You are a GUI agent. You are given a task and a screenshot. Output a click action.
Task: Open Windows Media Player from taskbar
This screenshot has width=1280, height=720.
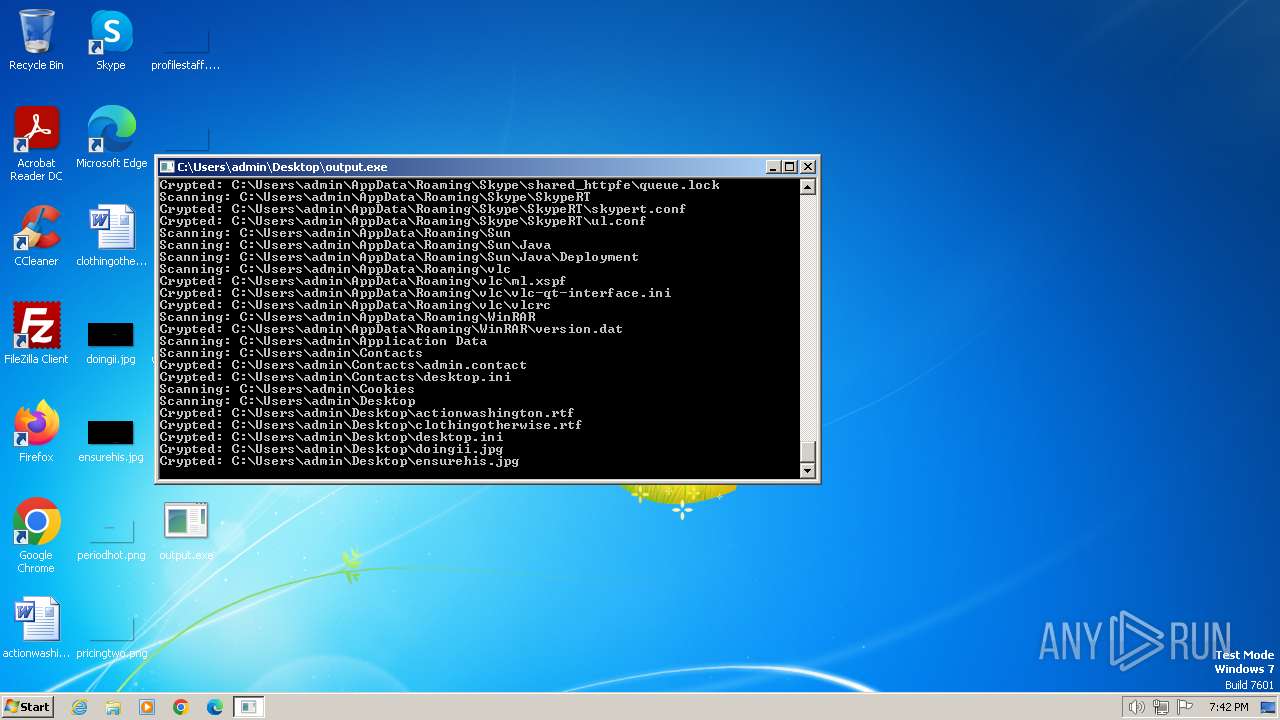point(147,707)
